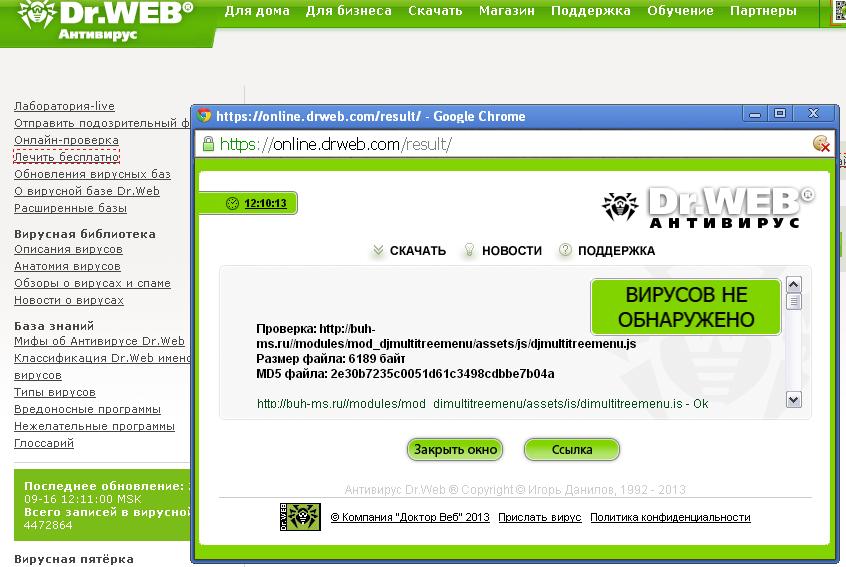Click the Закрыть окно button
This screenshot has height=567, width=846.
(x=455, y=449)
